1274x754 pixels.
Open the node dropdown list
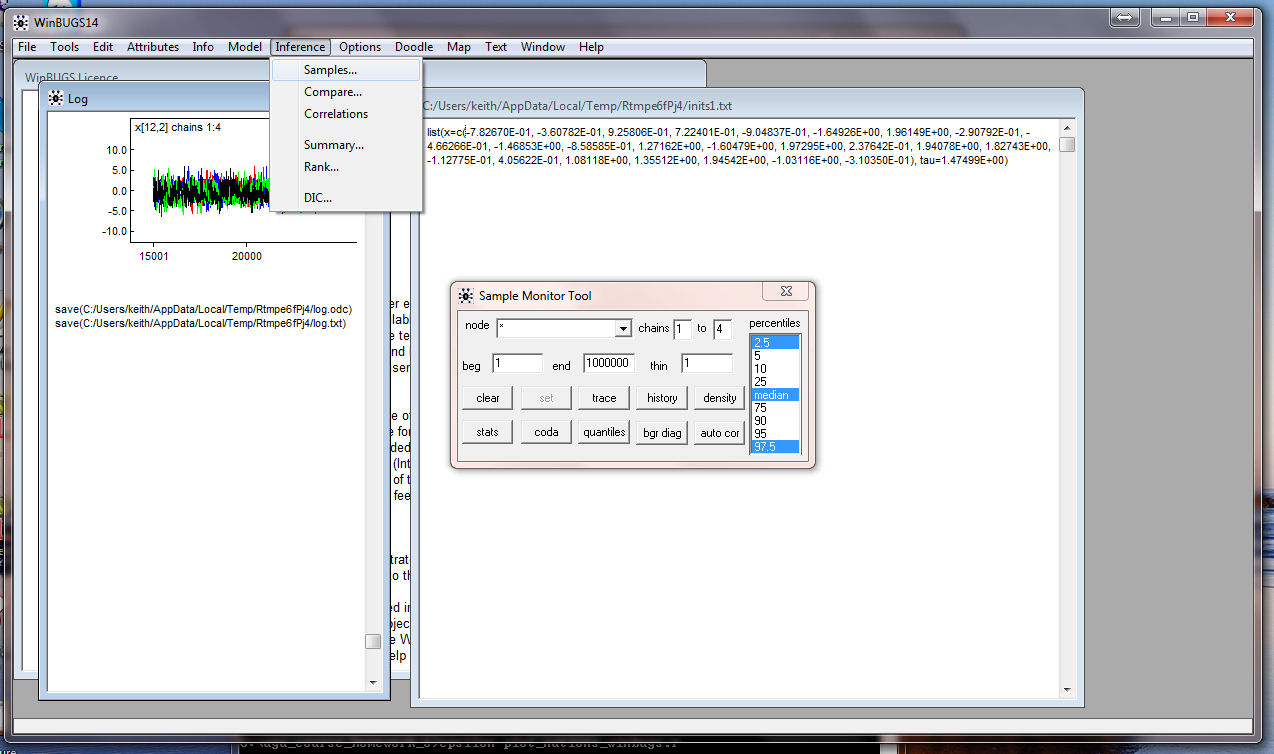tap(623, 329)
